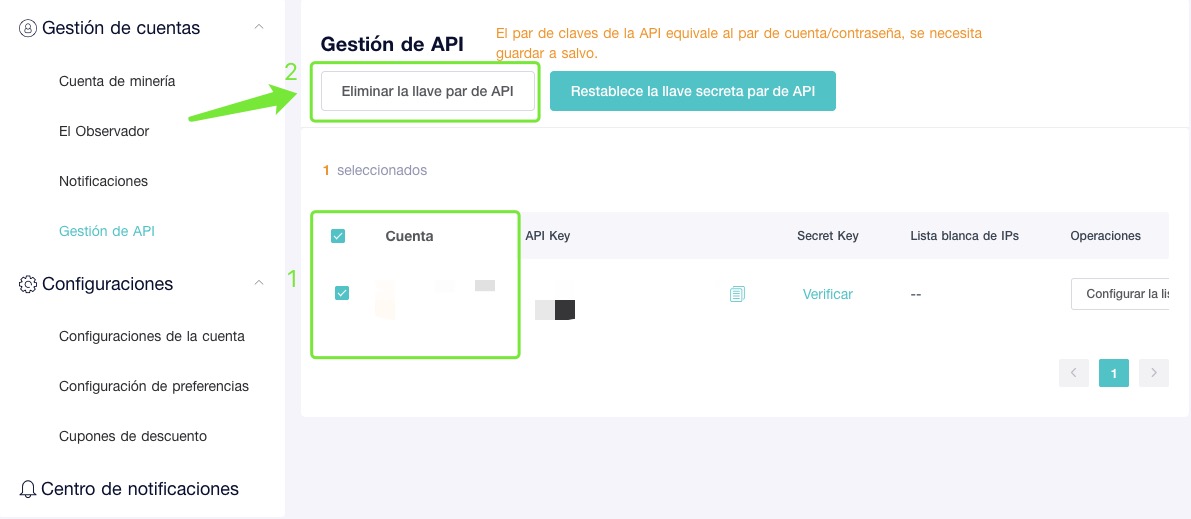This screenshot has height=519, width=1191.
Task: Select Notificaciones in the sidebar
Action: pyautogui.click(x=103, y=182)
